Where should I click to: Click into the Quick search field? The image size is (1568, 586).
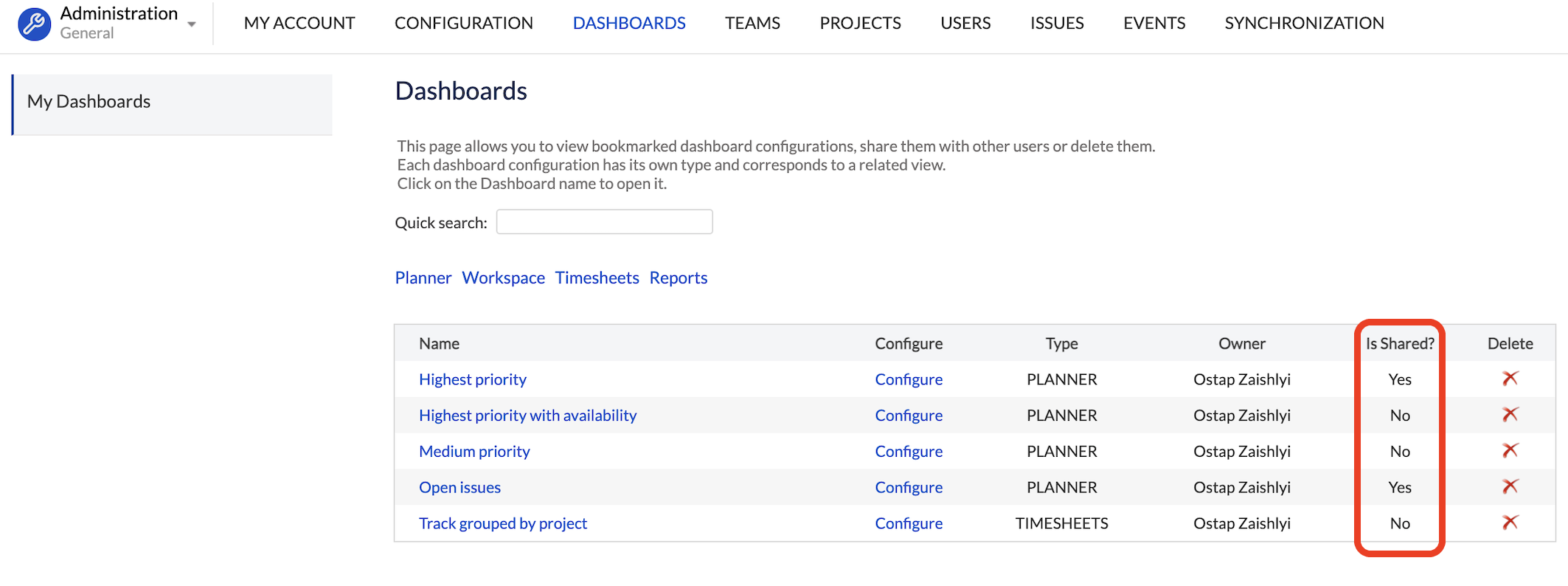pyautogui.click(x=604, y=222)
